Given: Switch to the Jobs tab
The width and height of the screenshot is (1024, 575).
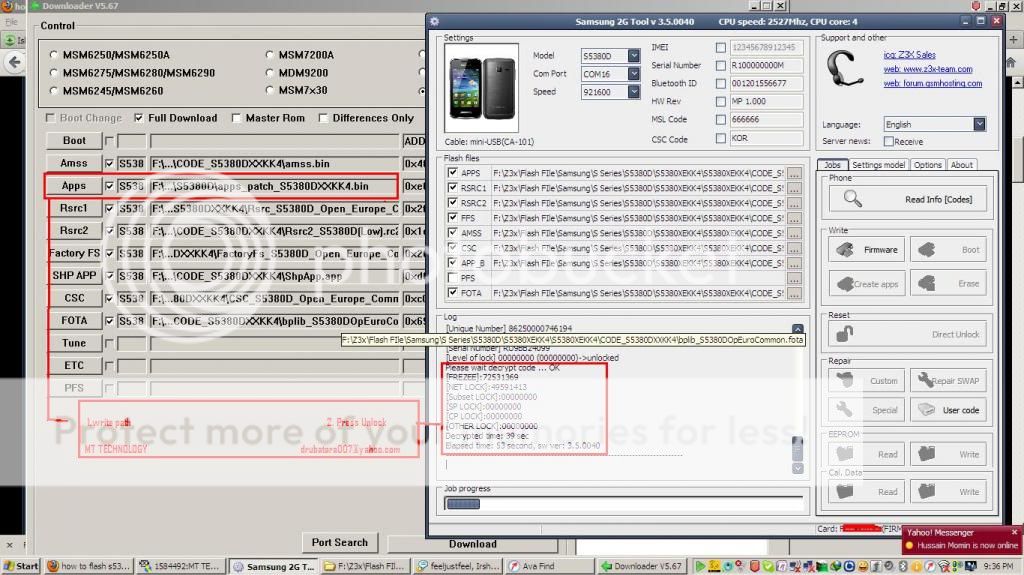Looking at the screenshot, I should coord(832,165).
